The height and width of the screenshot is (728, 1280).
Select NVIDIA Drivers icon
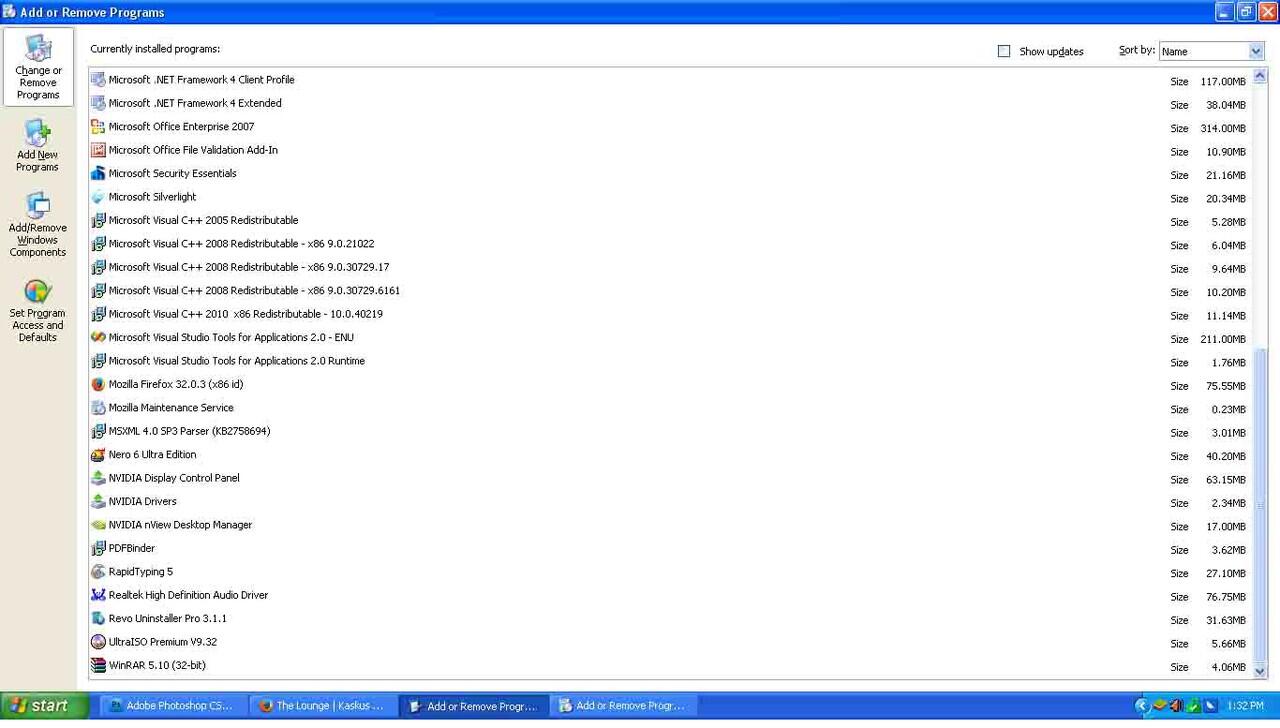(x=98, y=502)
